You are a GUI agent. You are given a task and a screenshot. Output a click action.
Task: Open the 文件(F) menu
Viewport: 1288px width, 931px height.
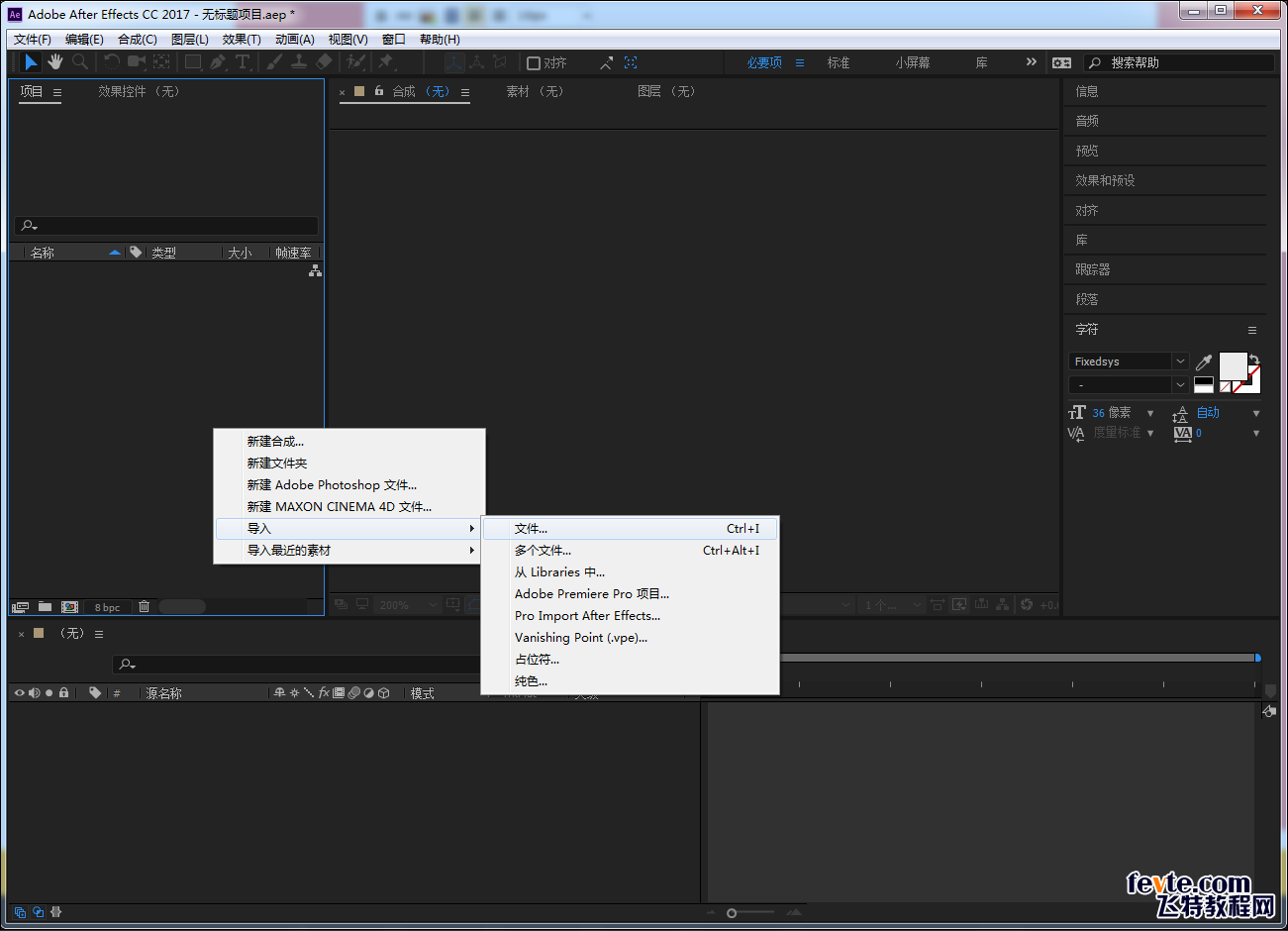(33, 40)
